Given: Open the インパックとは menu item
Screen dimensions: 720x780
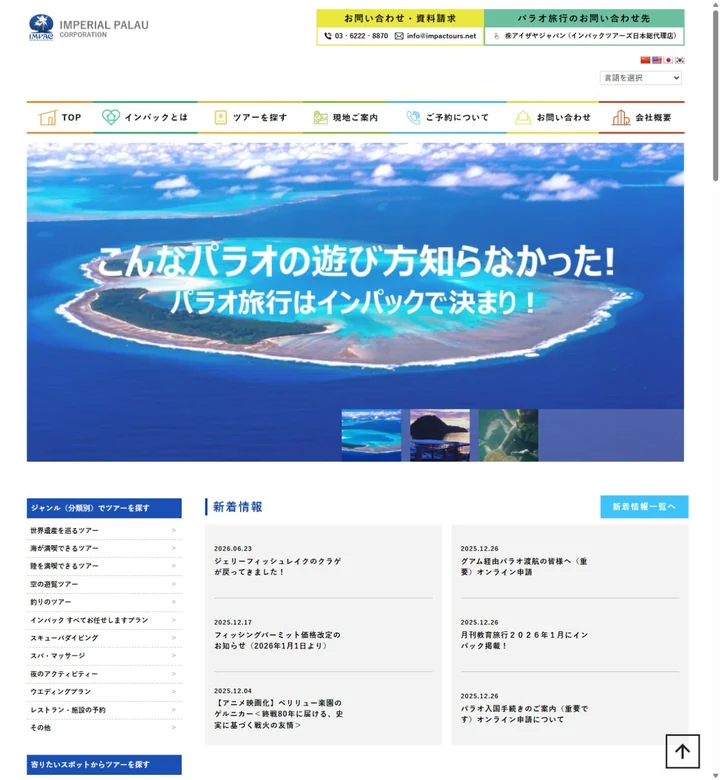Looking at the screenshot, I should coord(145,117).
